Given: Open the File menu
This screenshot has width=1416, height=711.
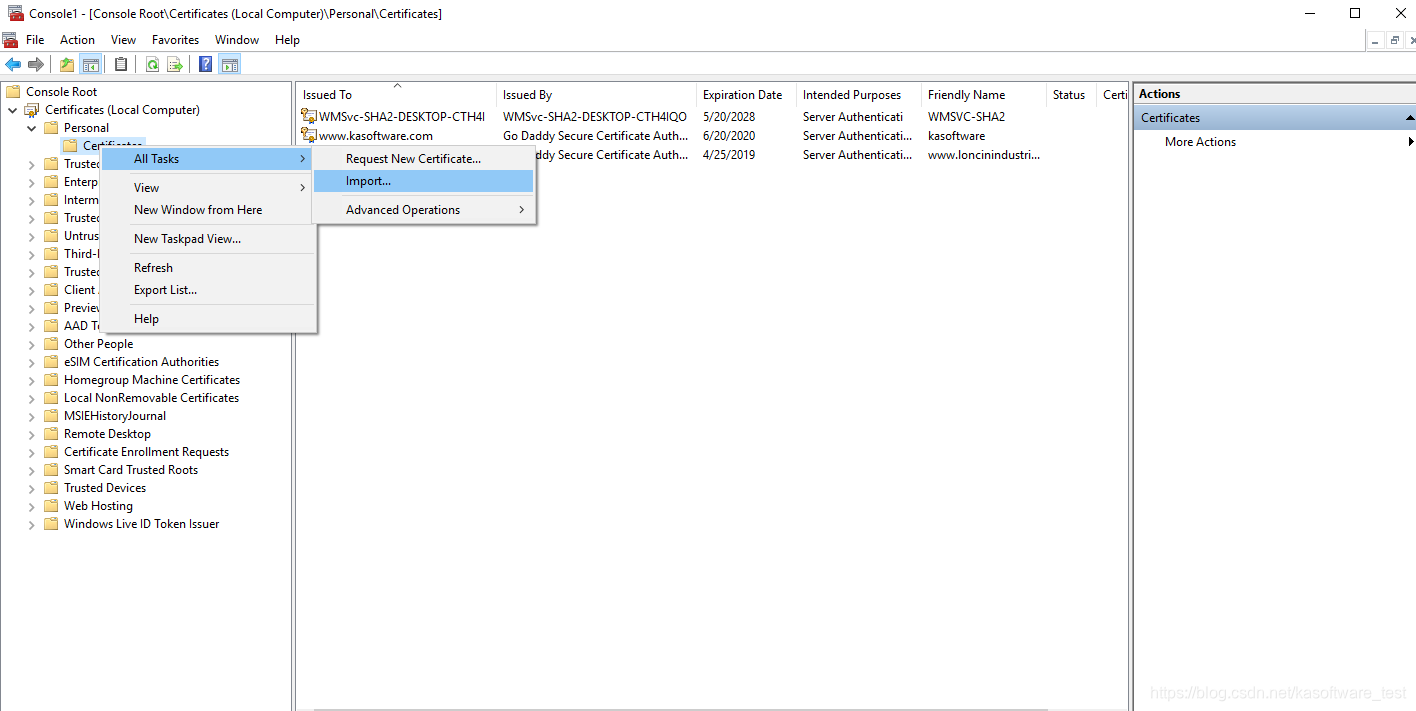Looking at the screenshot, I should [35, 40].
